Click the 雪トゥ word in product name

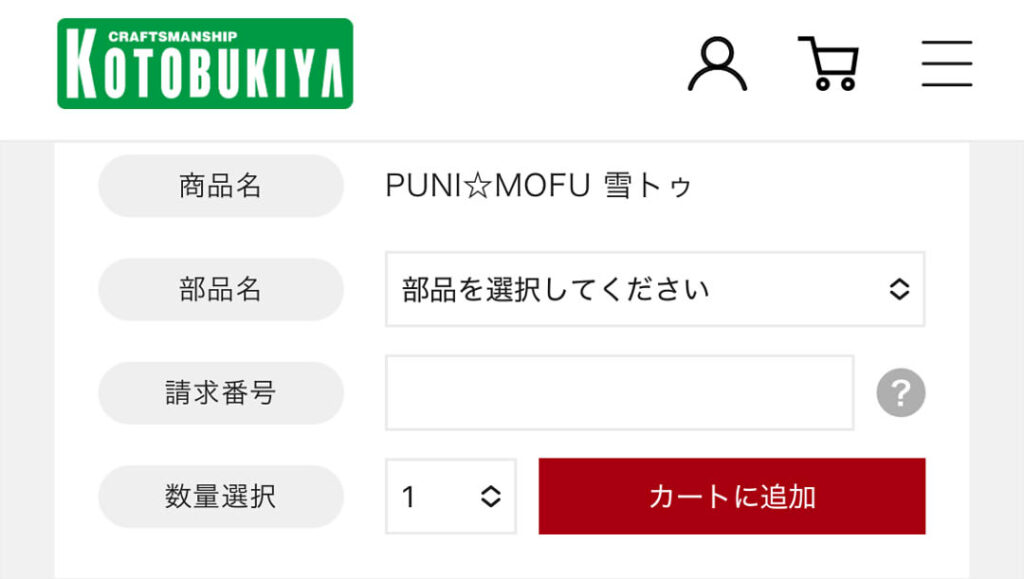pyautogui.click(x=648, y=186)
